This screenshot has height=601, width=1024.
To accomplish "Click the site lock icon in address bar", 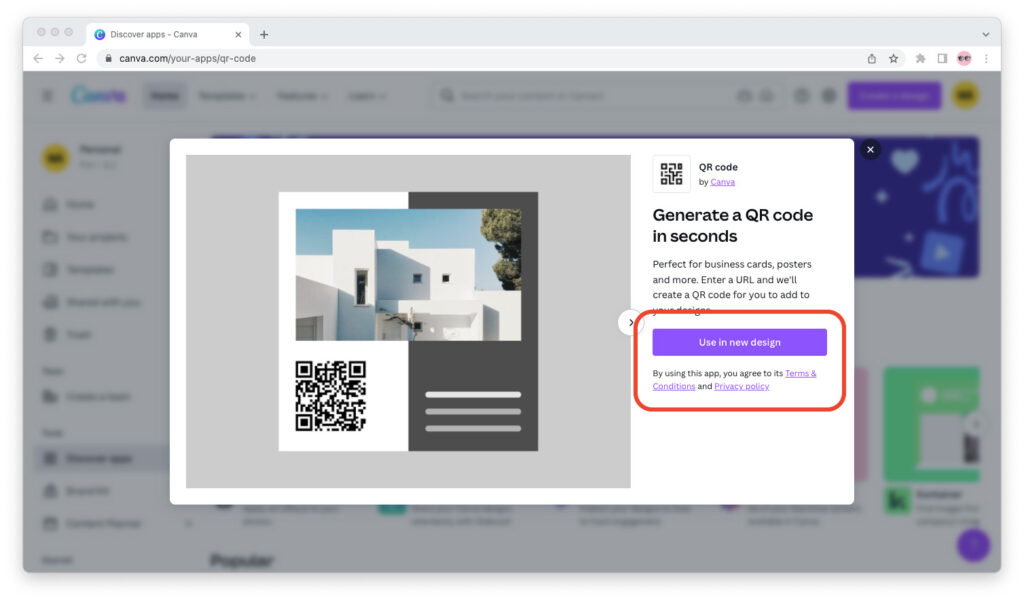I will pyautogui.click(x=108, y=58).
